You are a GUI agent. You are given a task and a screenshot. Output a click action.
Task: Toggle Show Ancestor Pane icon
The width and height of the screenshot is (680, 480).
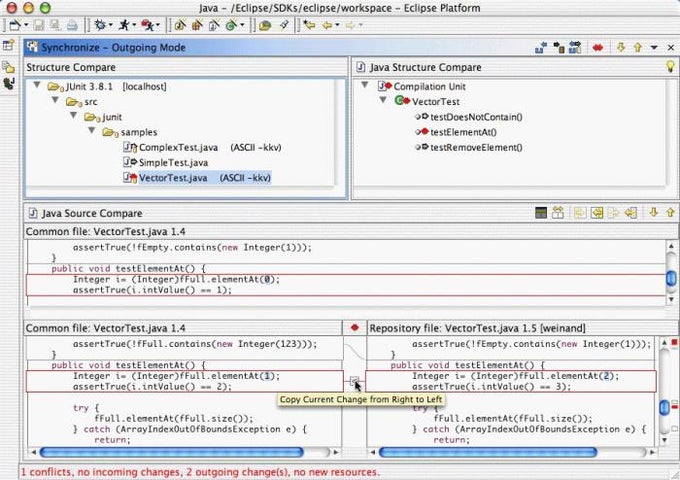coord(541,212)
